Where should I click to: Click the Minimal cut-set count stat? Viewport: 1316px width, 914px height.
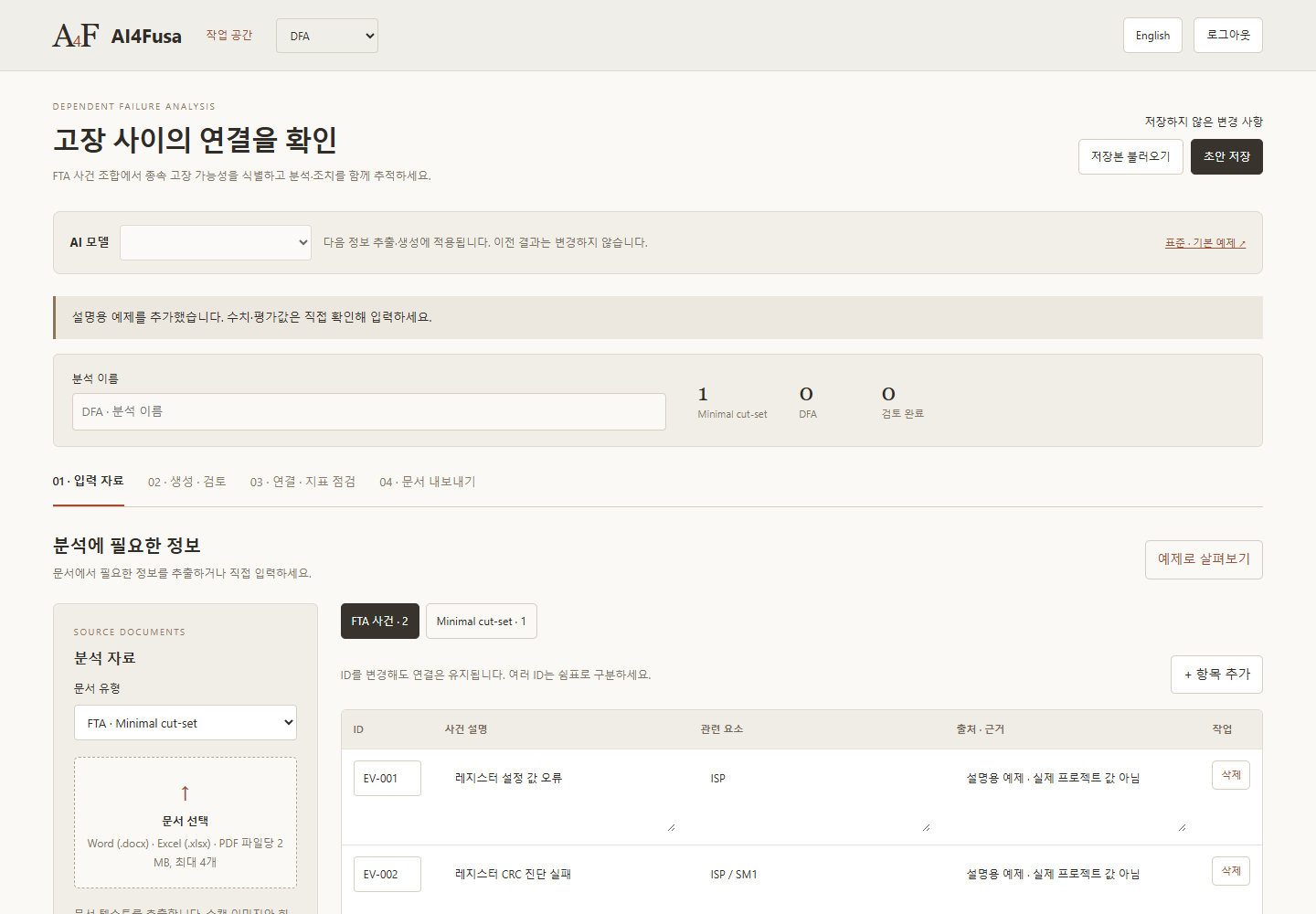(732, 402)
